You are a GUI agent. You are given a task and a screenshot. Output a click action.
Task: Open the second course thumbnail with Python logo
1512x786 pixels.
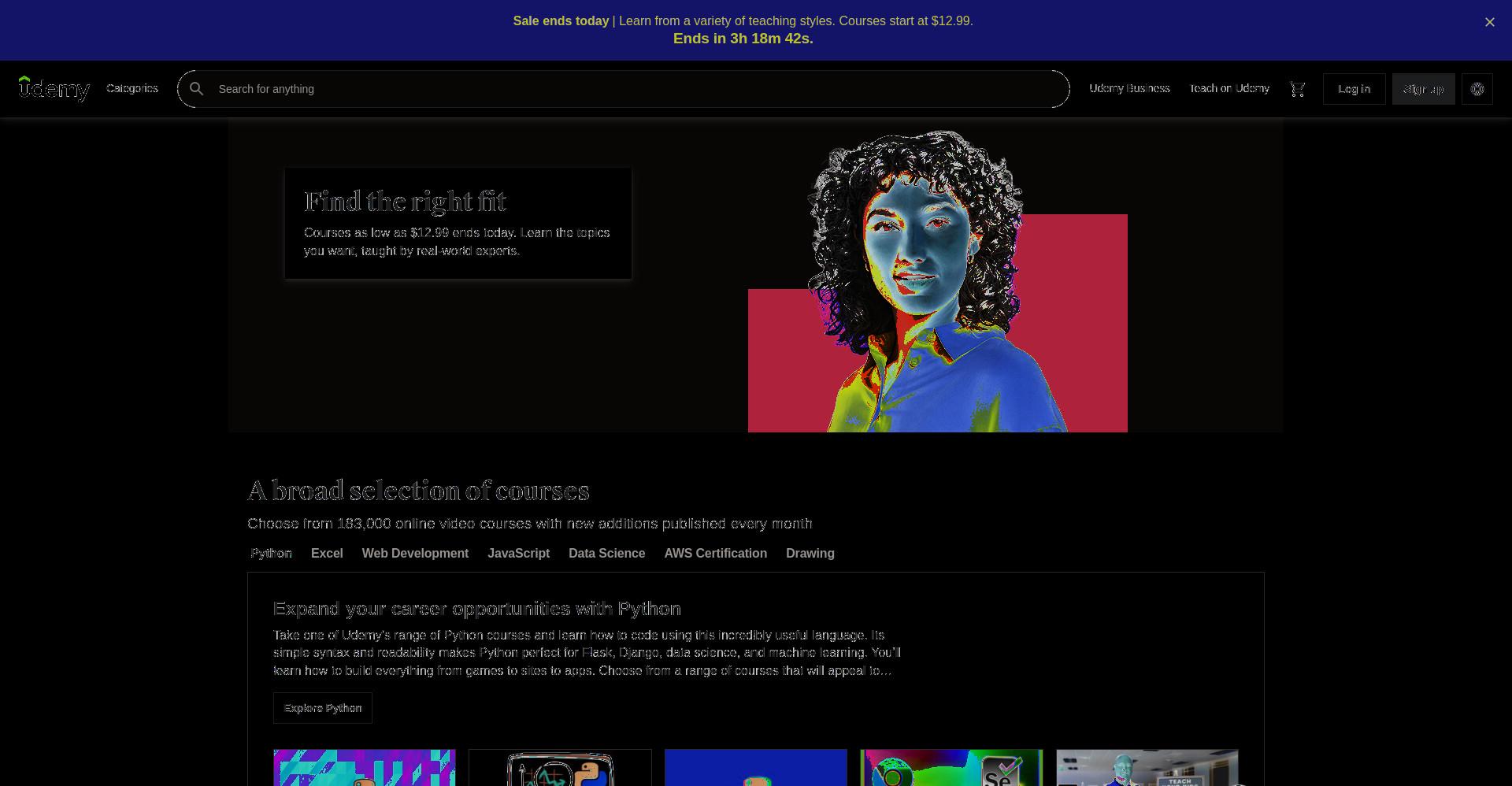click(x=560, y=768)
